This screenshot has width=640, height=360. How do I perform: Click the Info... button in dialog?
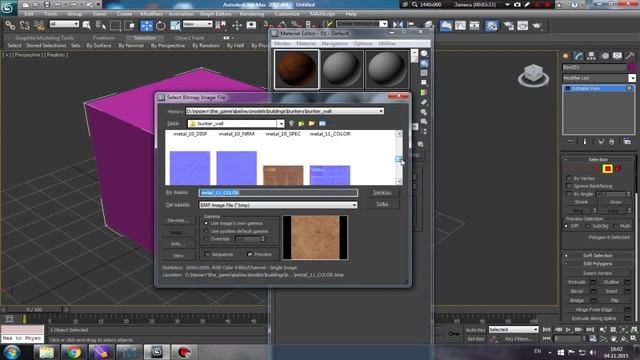178,244
